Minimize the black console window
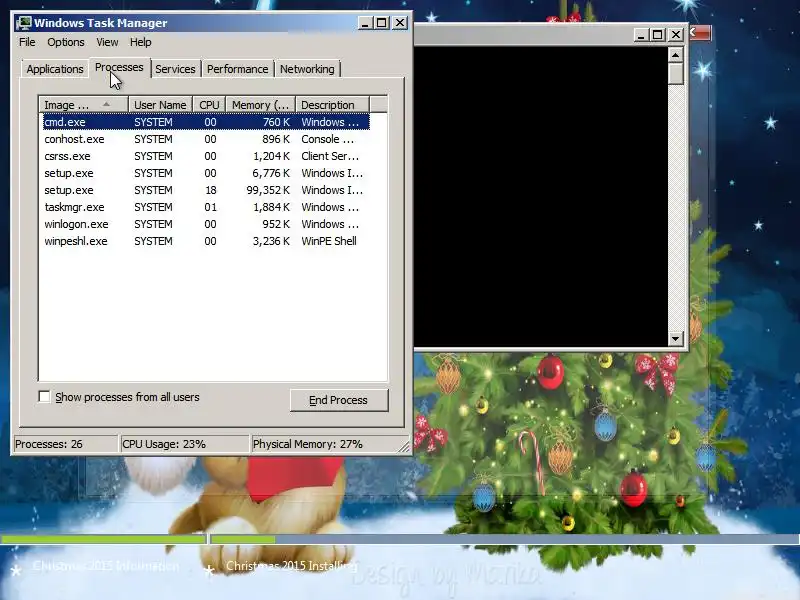 (x=641, y=35)
